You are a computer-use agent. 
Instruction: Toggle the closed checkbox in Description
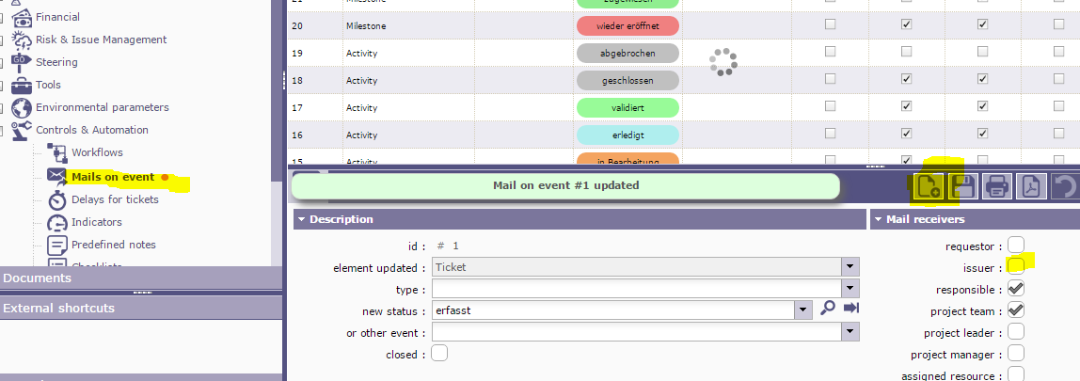439,353
